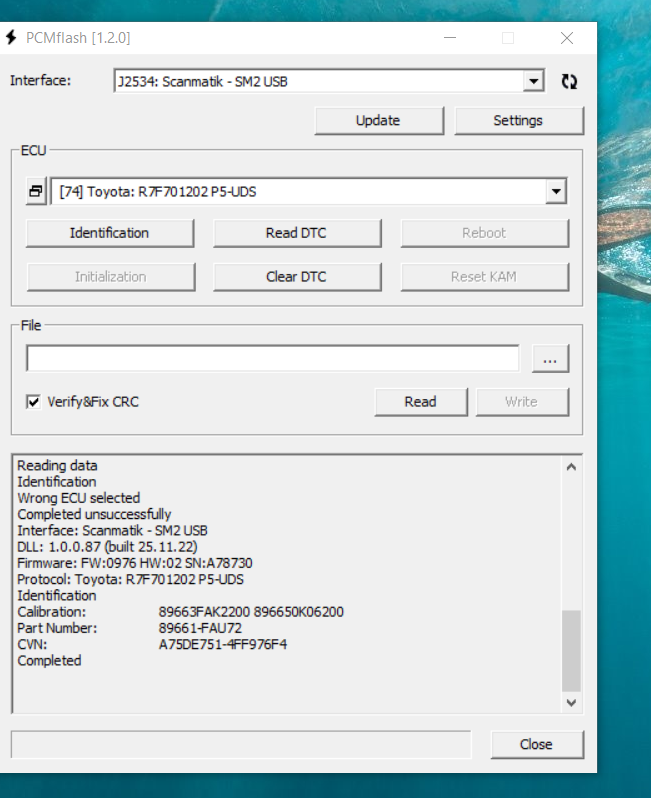This screenshot has width=651, height=798.
Task: Click the CVN value A75DE751-4FF976F4
Action: (222, 644)
